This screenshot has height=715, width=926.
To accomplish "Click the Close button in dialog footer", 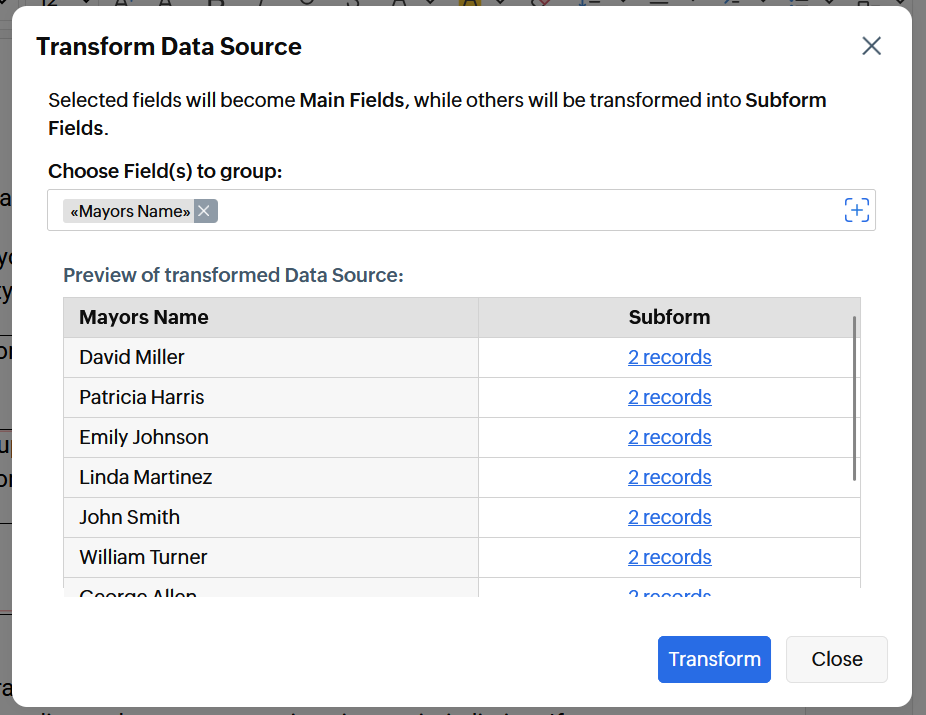I will (x=836, y=659).
